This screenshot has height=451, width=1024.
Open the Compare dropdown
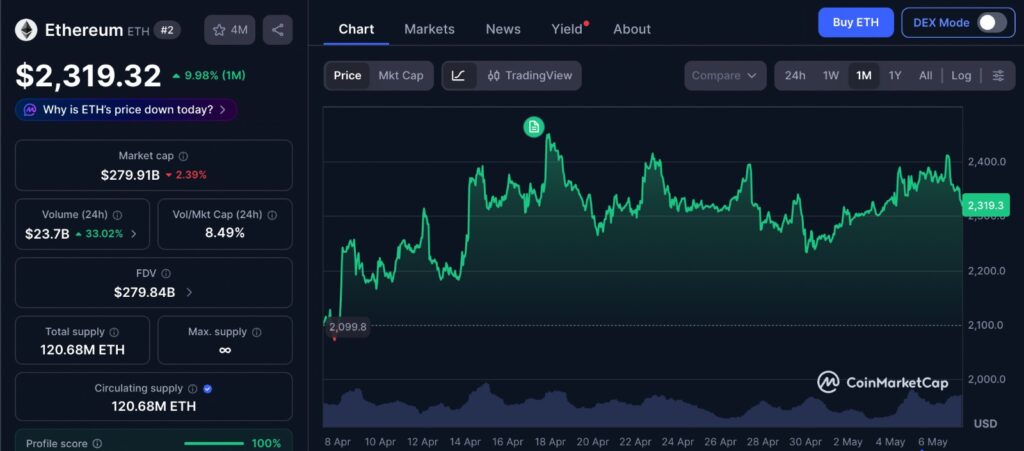725,76
